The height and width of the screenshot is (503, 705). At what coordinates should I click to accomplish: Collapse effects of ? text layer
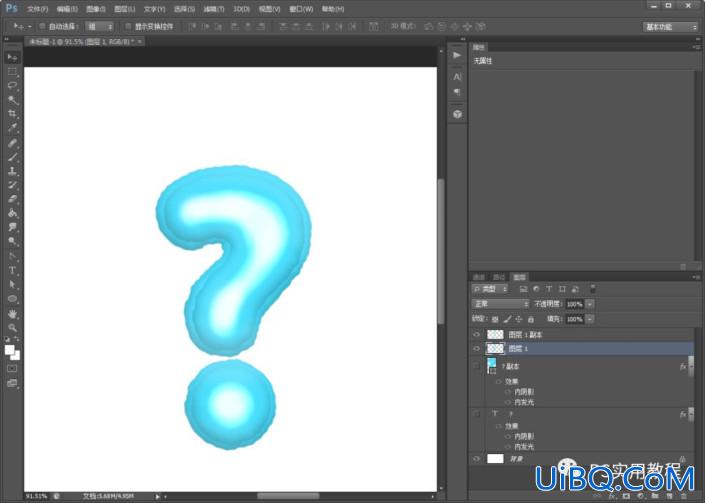(x=691, y=414)
